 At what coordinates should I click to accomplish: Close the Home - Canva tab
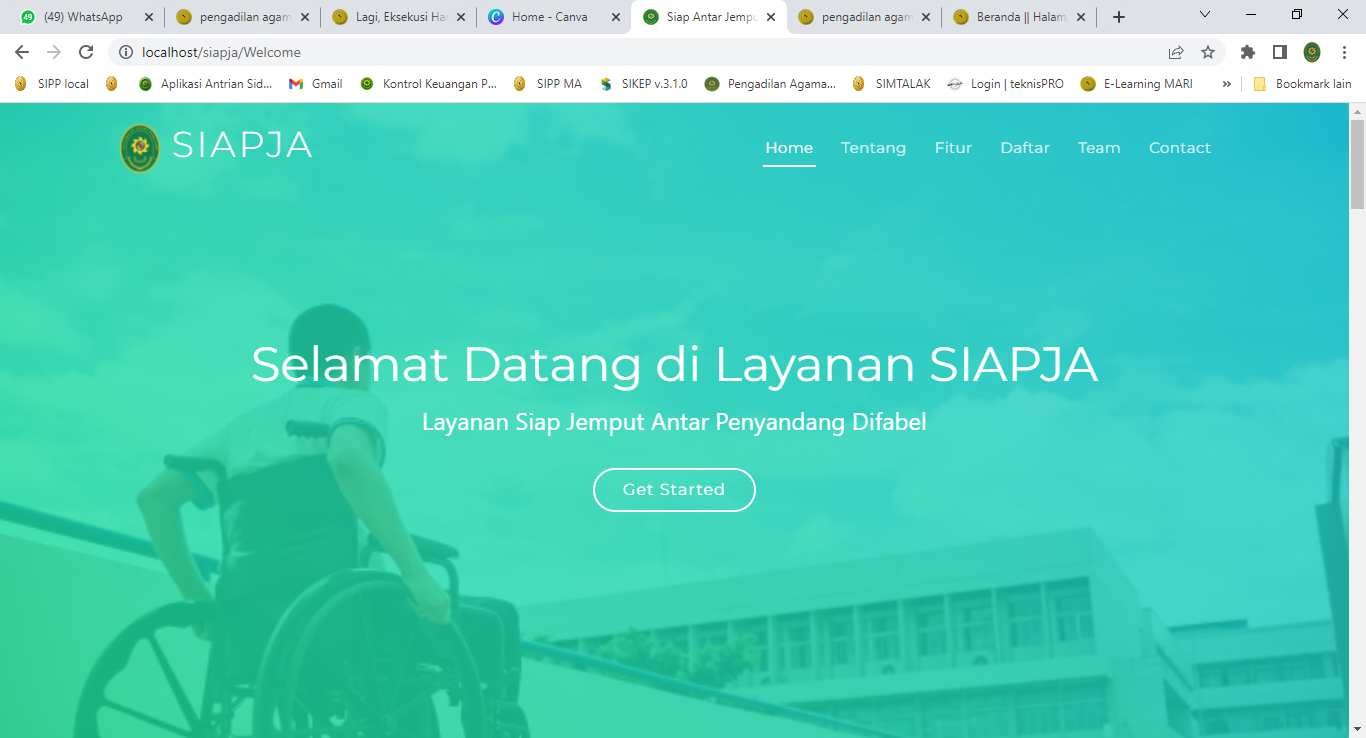click(616, 17)
